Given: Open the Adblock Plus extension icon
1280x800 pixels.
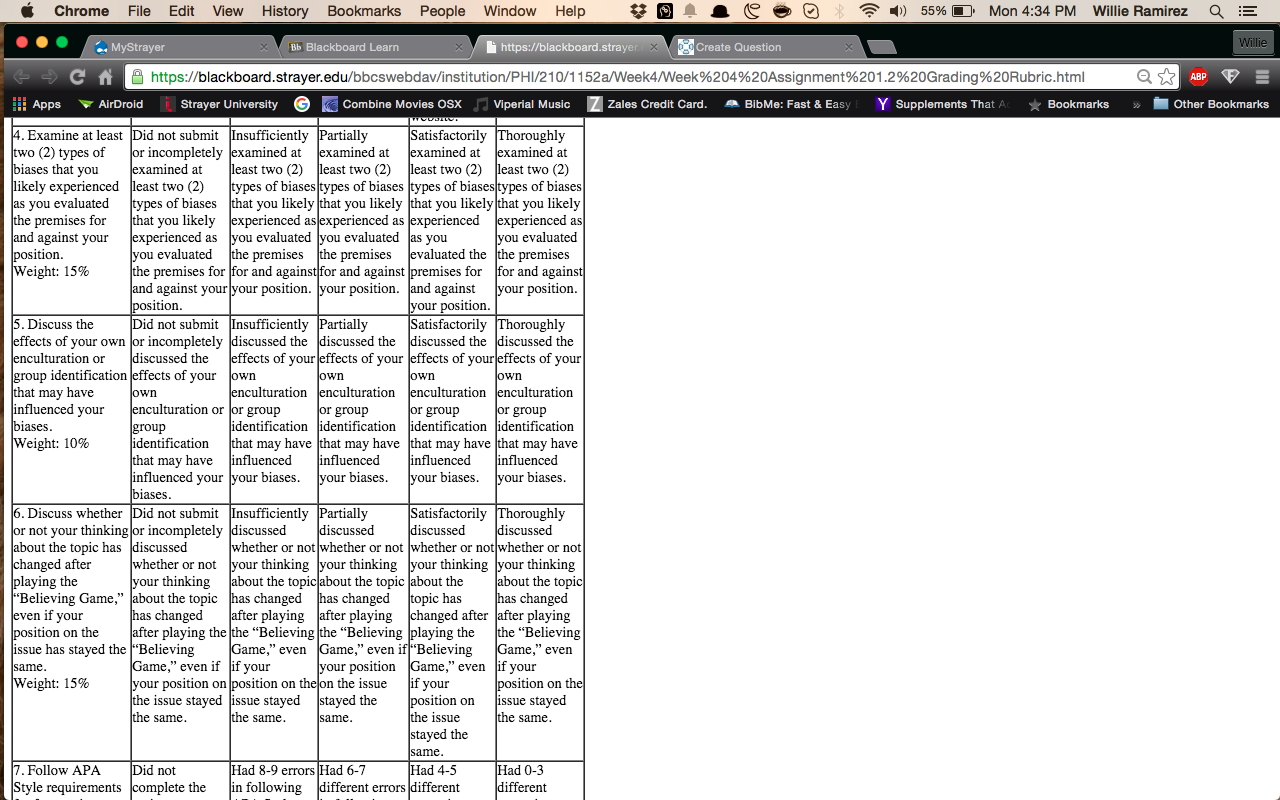Looking at the screenshot, I should [1198, 77].
